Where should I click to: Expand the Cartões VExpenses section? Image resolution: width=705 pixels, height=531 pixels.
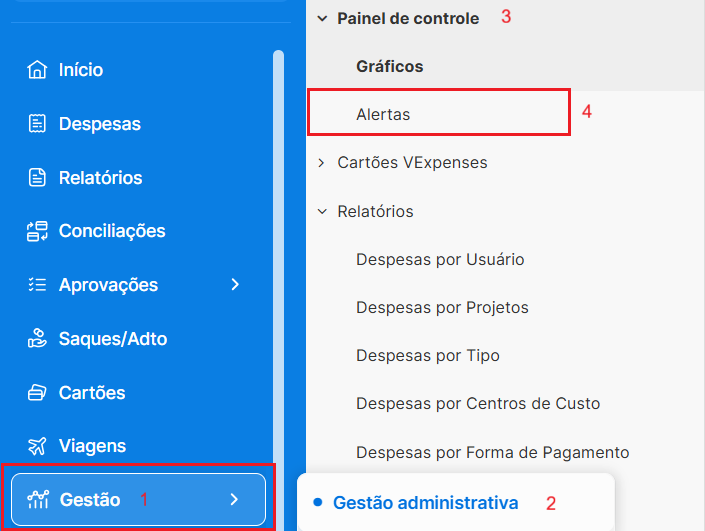pyautogui.click(x=322, y=162)
